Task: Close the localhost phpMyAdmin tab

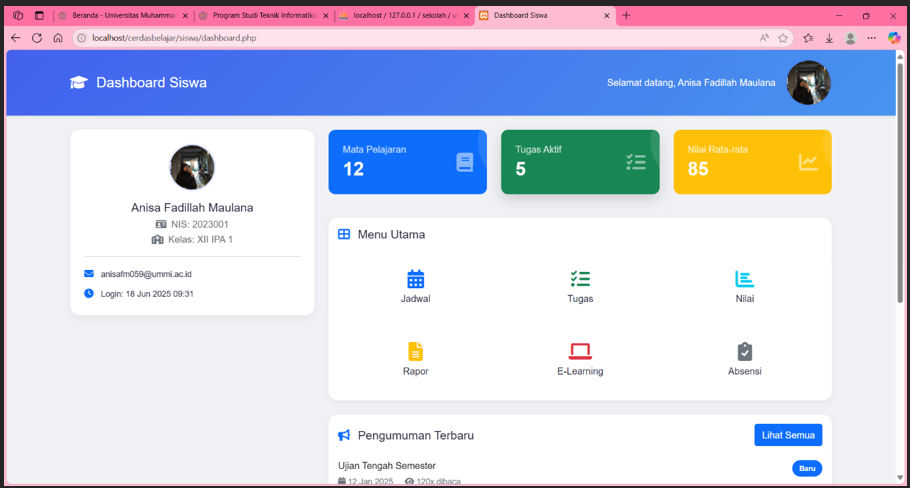Action: [467, 16]
